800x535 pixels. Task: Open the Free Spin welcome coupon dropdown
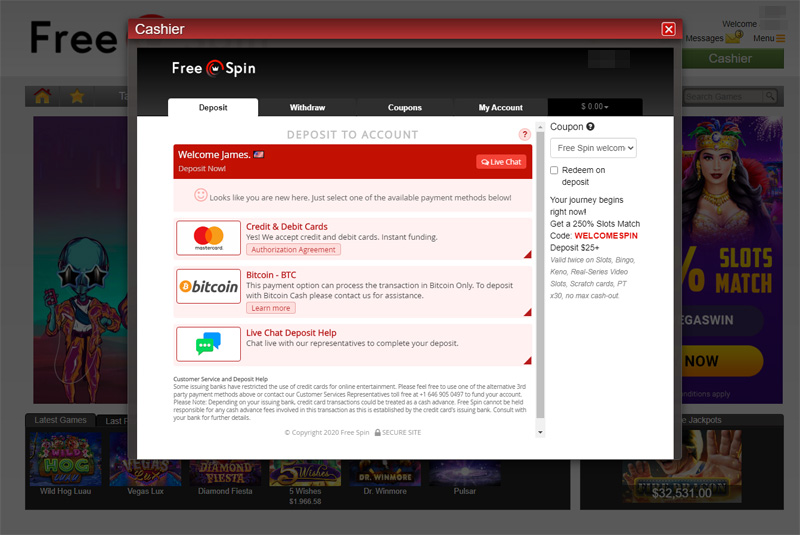(593, 148)
